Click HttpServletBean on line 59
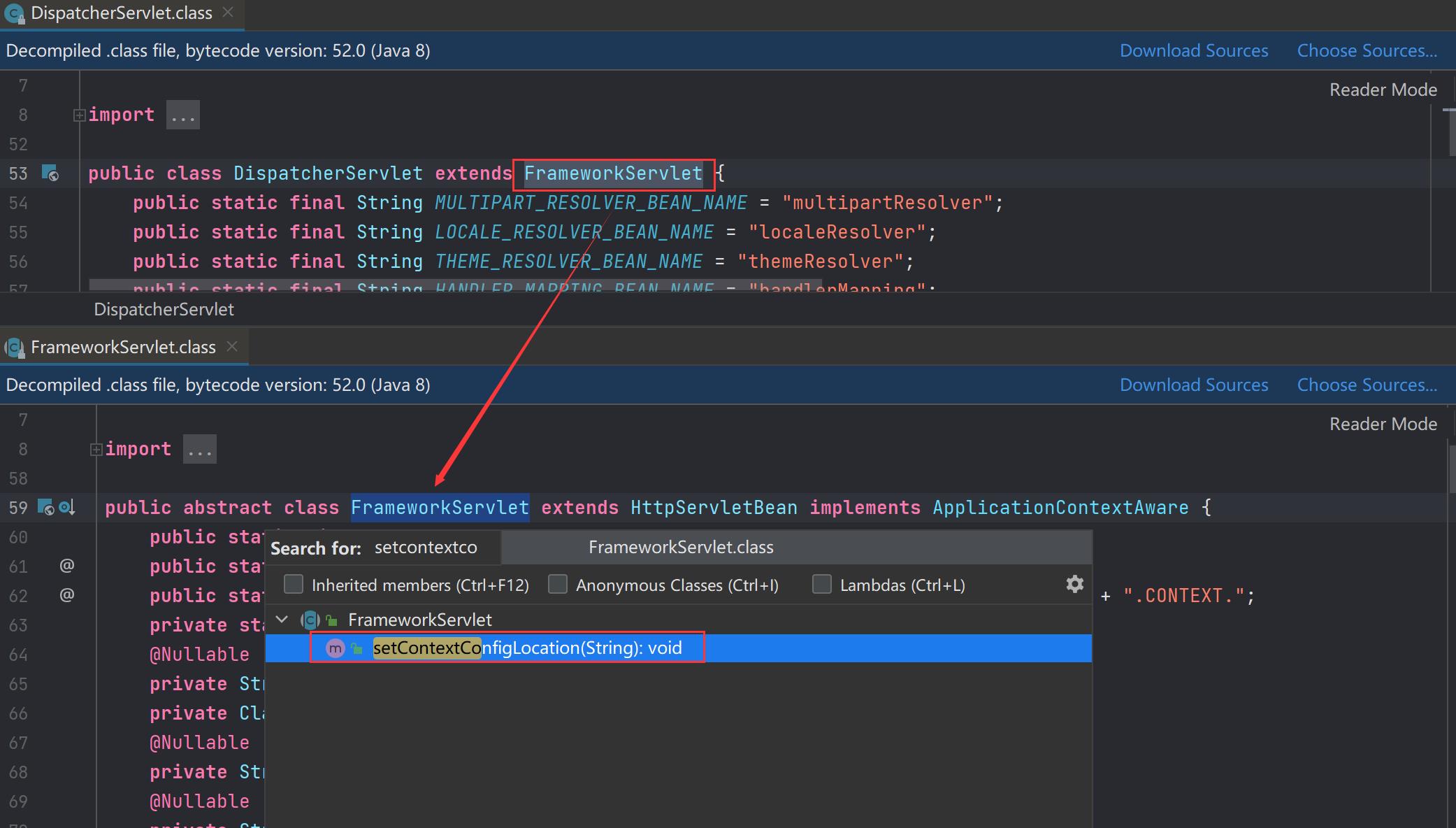1456x828 pixels. [x=714, y=508]
